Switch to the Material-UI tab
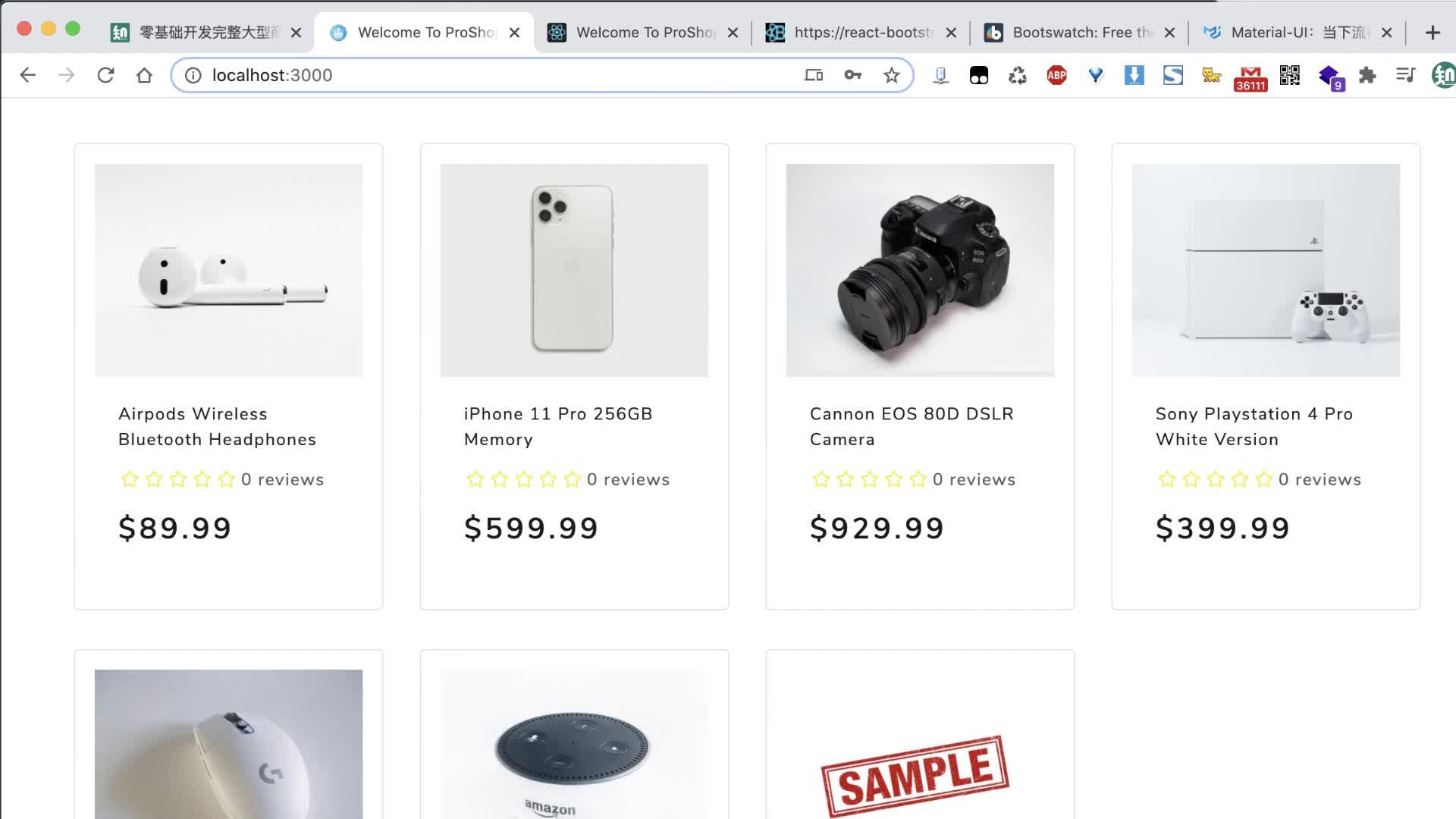 (1297, 33)
